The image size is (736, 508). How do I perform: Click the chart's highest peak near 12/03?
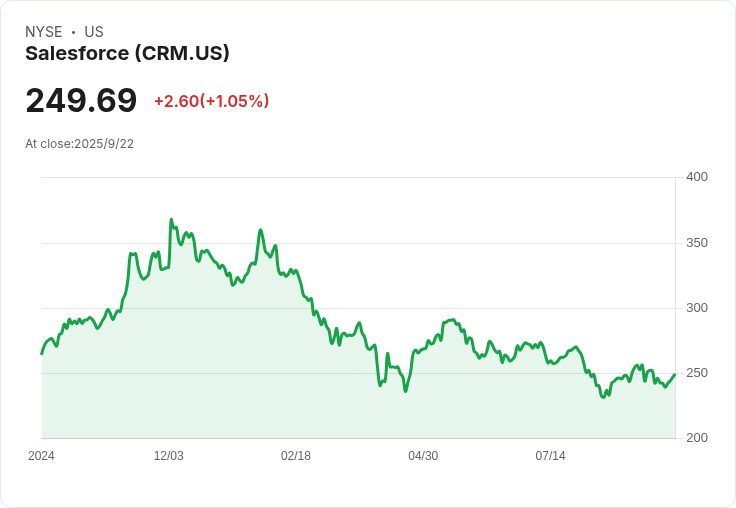click(x=171, y=219)
